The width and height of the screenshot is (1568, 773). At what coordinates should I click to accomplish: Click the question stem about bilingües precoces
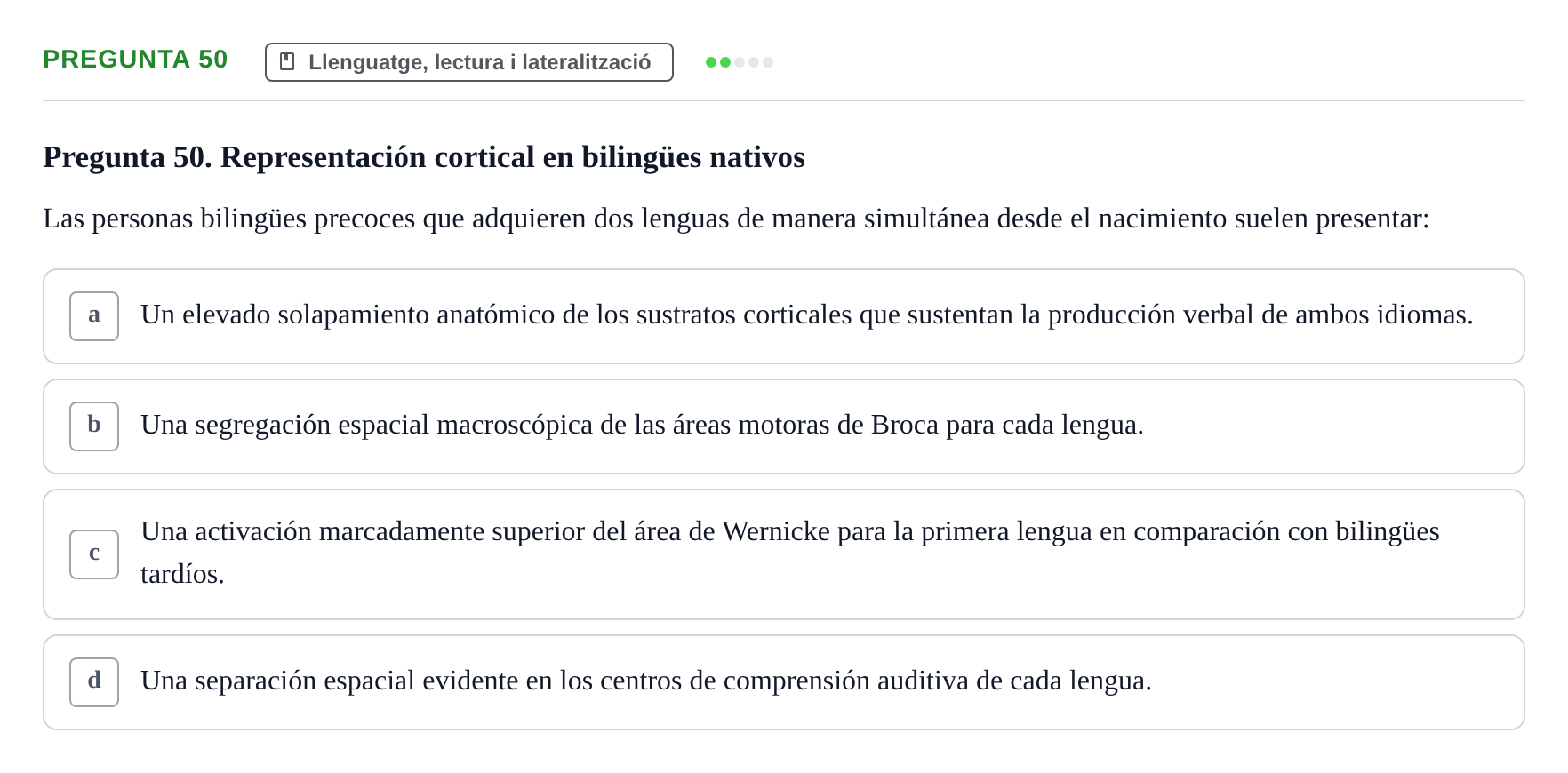736,219
